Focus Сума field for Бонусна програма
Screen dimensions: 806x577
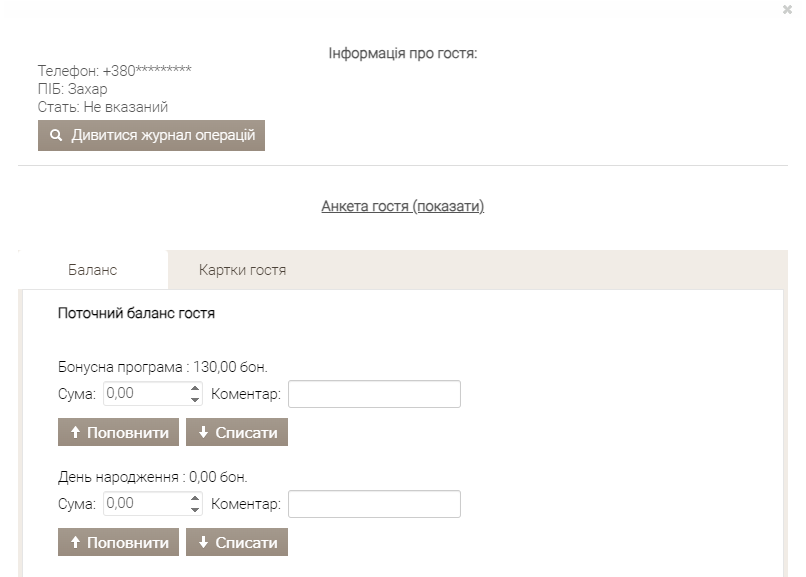tap(146, 394)
